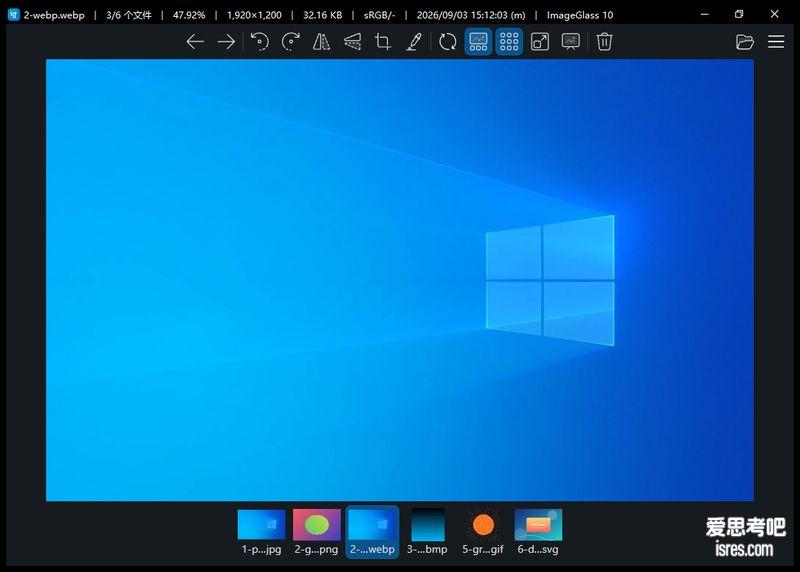
Task: Rotate the image clockwise
Action: click(291, 42)
